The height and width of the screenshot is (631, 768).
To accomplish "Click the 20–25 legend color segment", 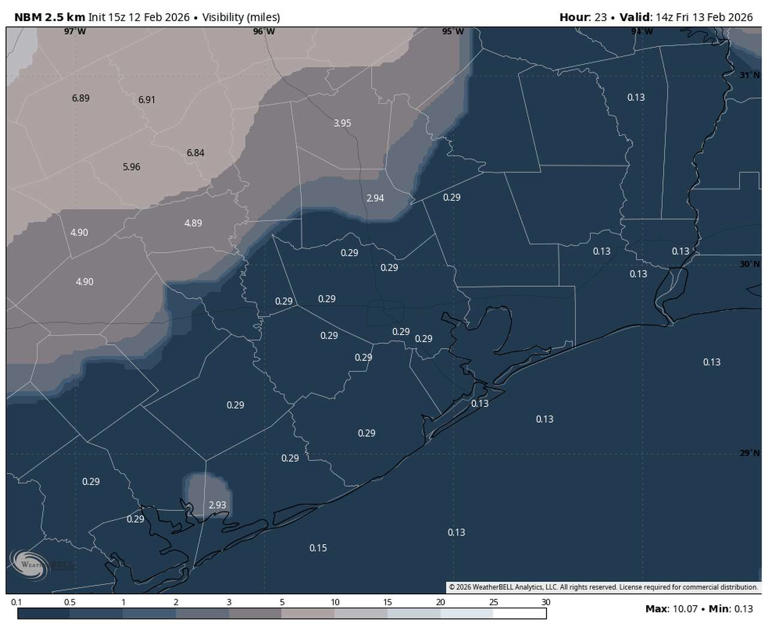I will point(467,613).
